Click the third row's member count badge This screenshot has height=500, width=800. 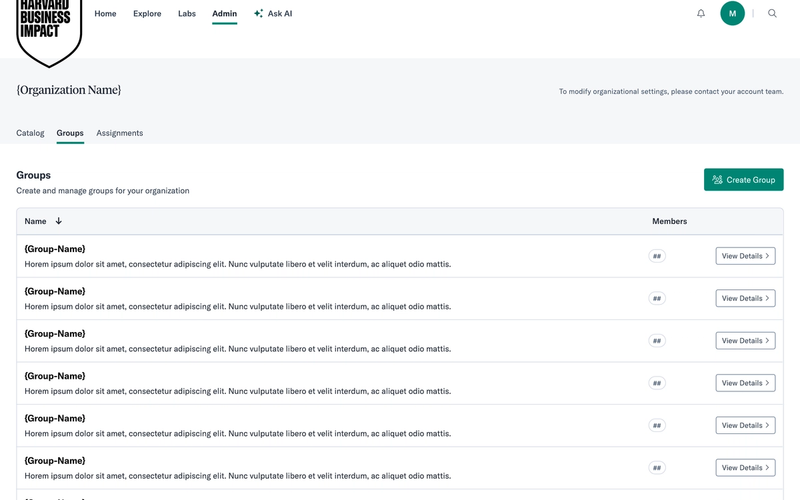click(x=657, y=341)
